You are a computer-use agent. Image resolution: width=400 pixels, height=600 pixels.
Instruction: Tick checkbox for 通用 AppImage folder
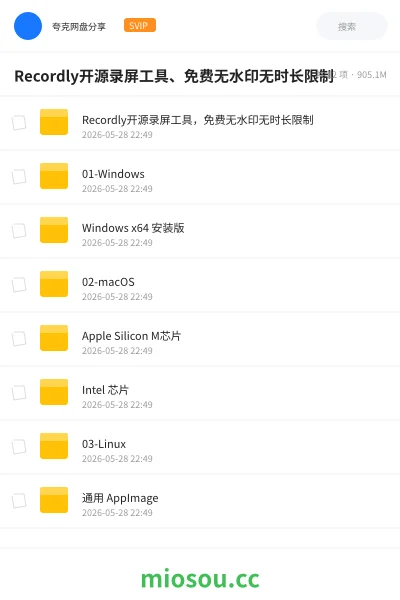[x=19, y=501]
